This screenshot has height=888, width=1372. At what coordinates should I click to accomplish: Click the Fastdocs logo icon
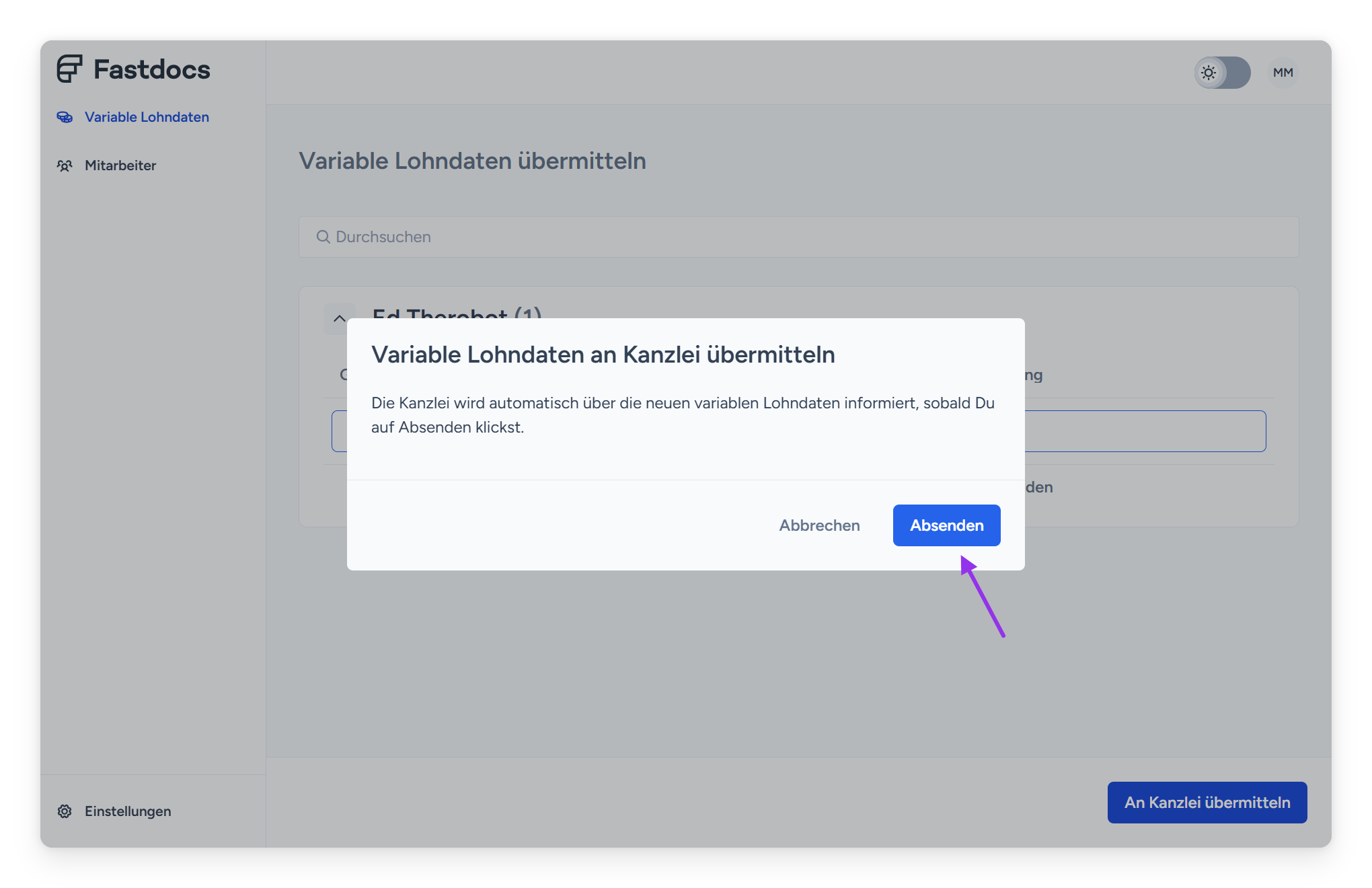[x=69, y=69]
